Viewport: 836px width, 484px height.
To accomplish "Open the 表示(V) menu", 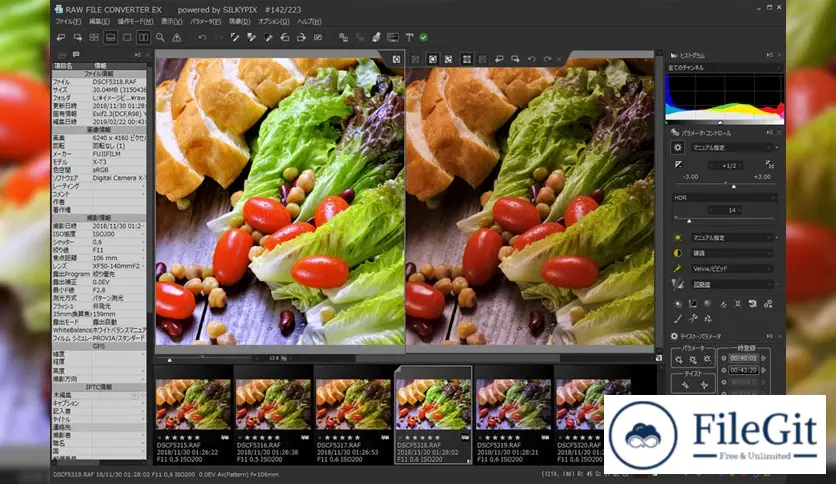I will pos(172,21).
